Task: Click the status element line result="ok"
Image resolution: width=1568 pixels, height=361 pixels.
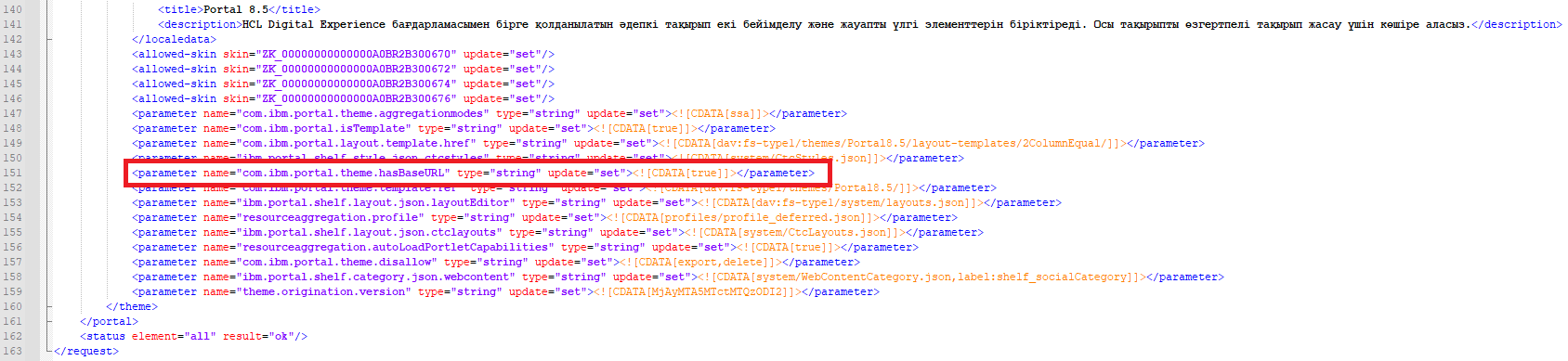Action: tap(193, 336)
